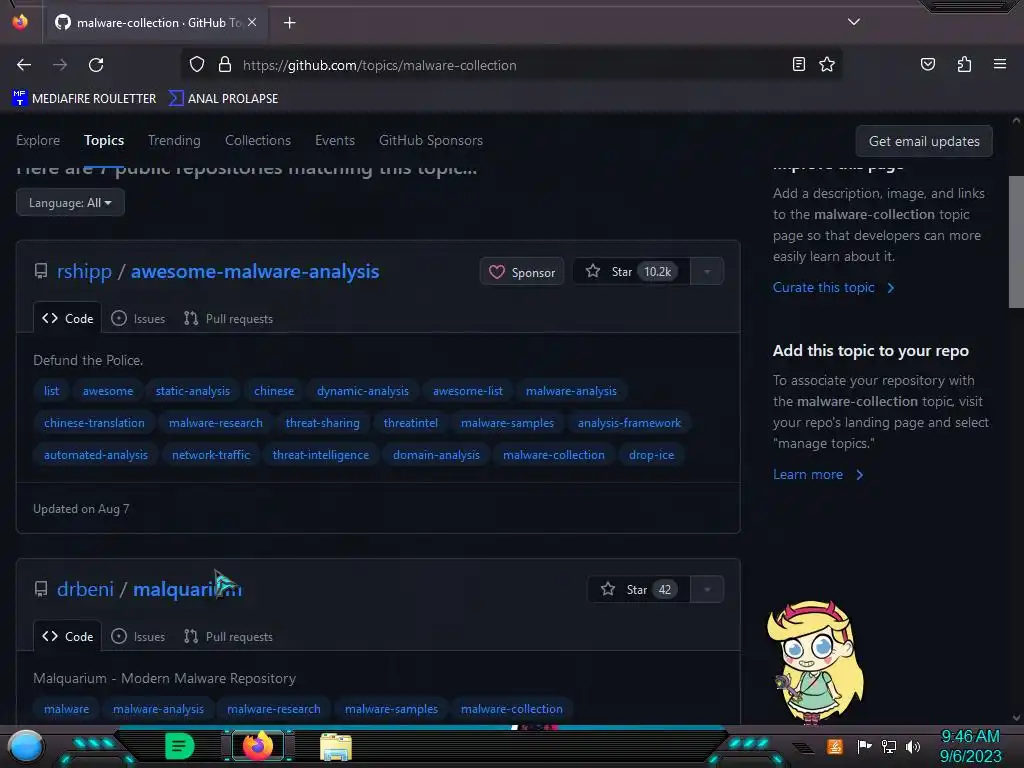Close the malware-collection GitHub tab
This screenshot has width=1024, height=768.
tap(252, 22)
